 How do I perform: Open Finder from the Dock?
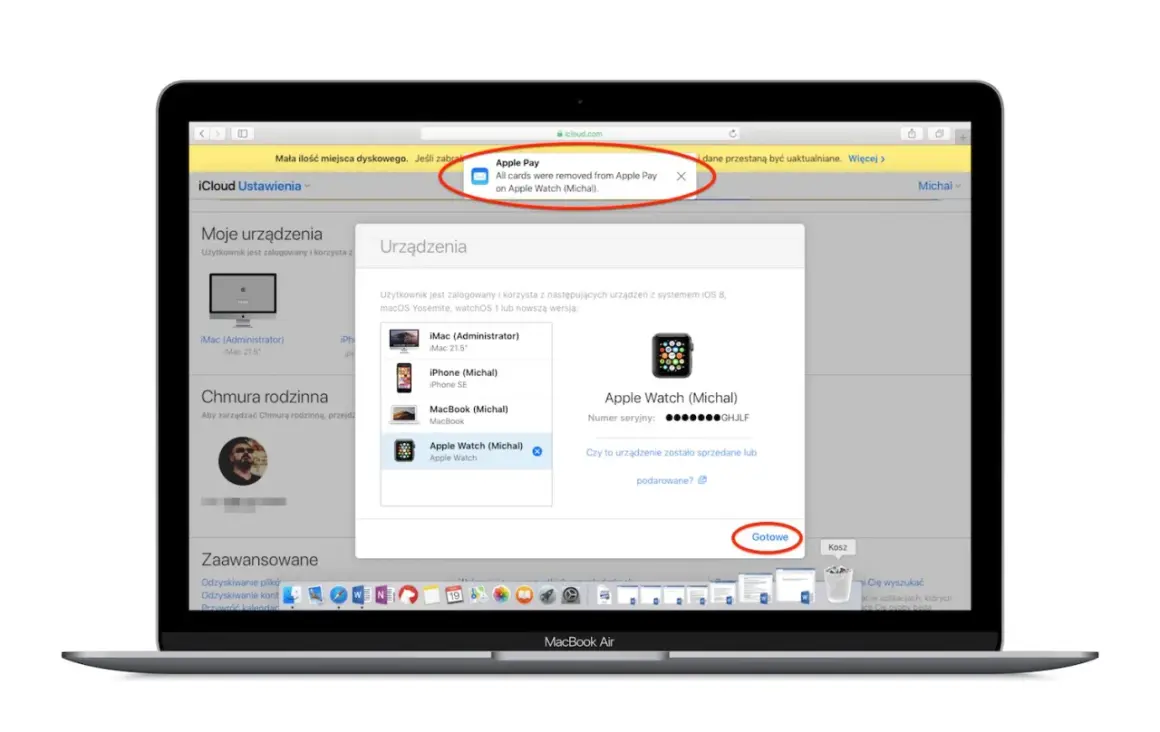[x=292, y=594]
